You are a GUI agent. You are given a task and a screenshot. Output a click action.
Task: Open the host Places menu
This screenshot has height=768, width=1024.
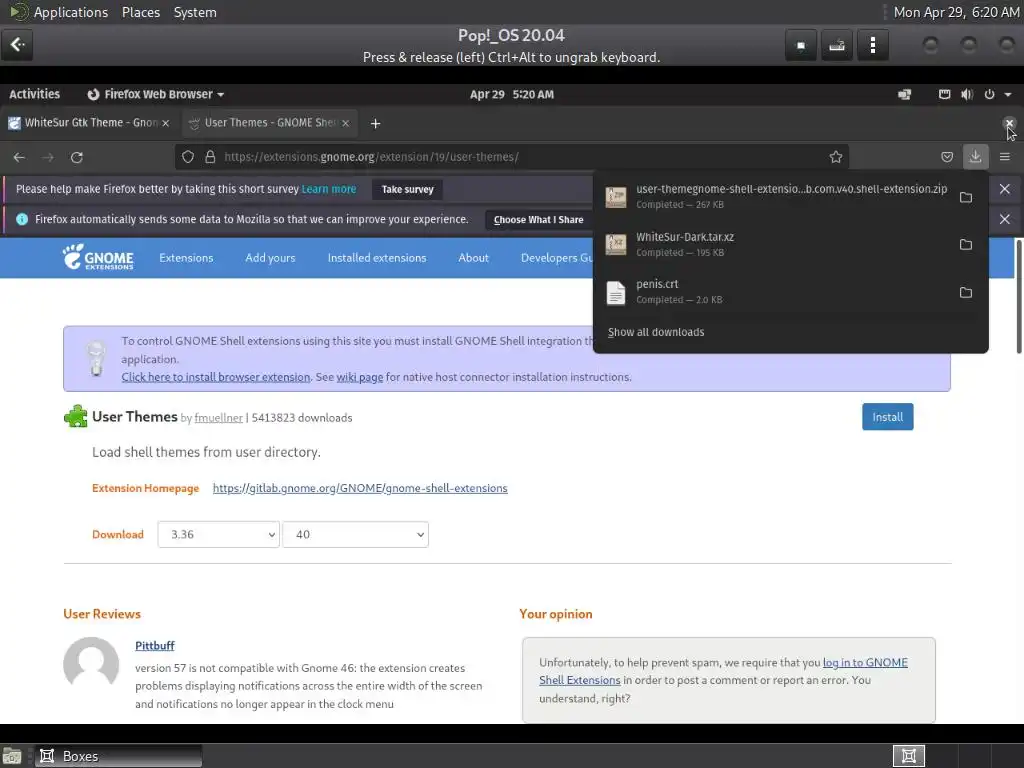click(x=140, y=12)
